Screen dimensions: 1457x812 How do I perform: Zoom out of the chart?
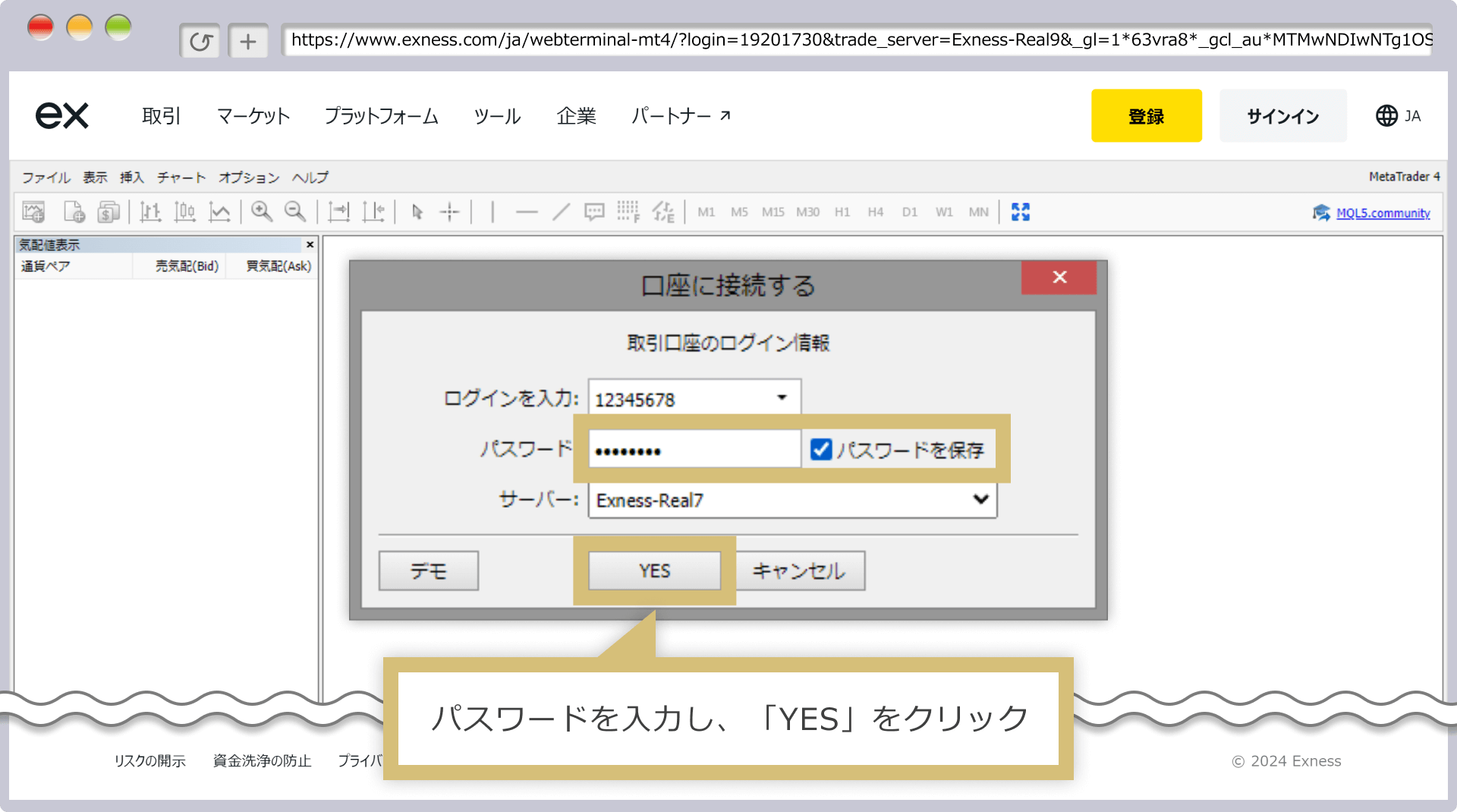pyautogui.click(x=295, y=212)
